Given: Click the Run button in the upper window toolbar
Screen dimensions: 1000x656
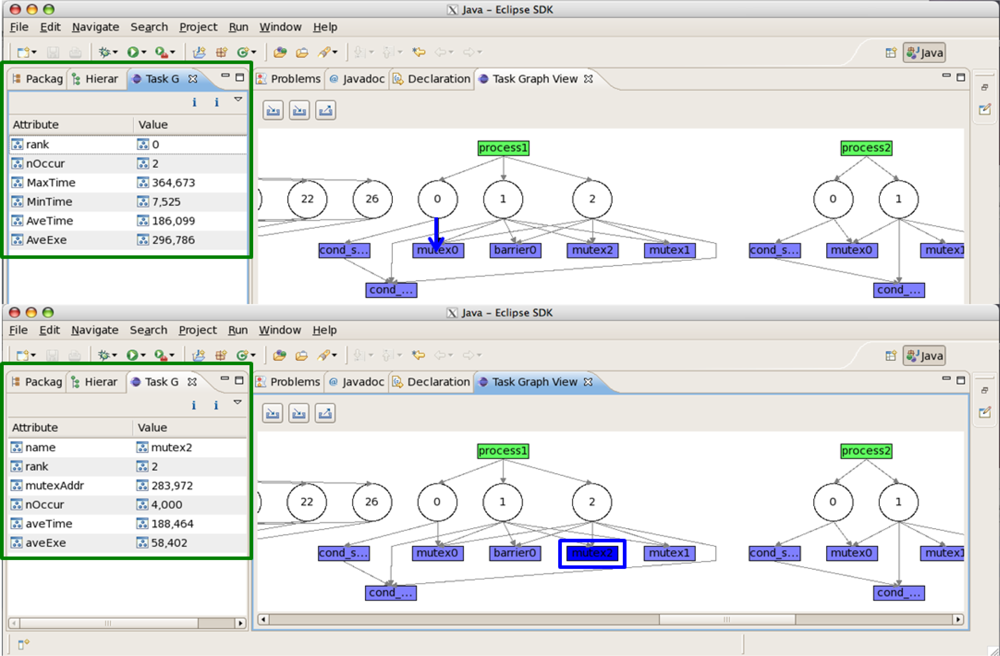Looking at the screenshot, I should 132,52.
